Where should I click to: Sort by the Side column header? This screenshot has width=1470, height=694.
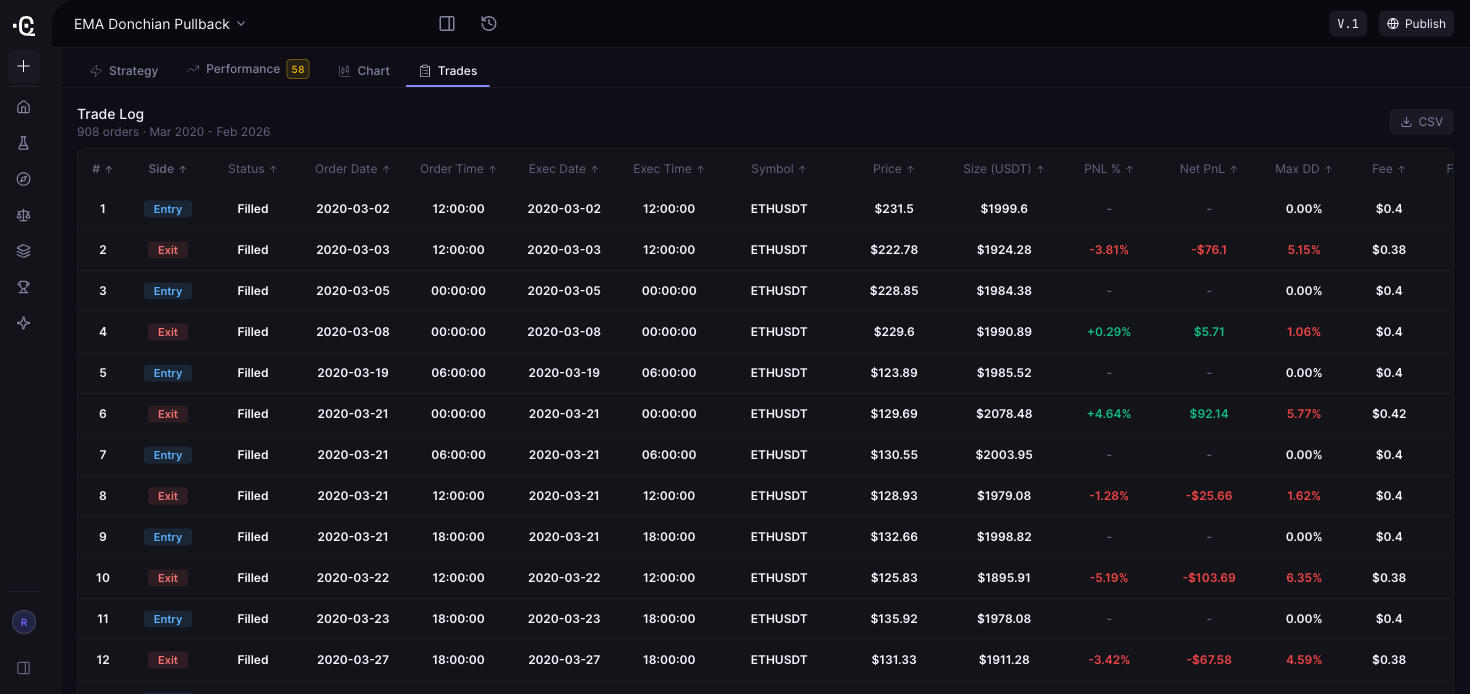pyautogui.click(x=168, y=169)
